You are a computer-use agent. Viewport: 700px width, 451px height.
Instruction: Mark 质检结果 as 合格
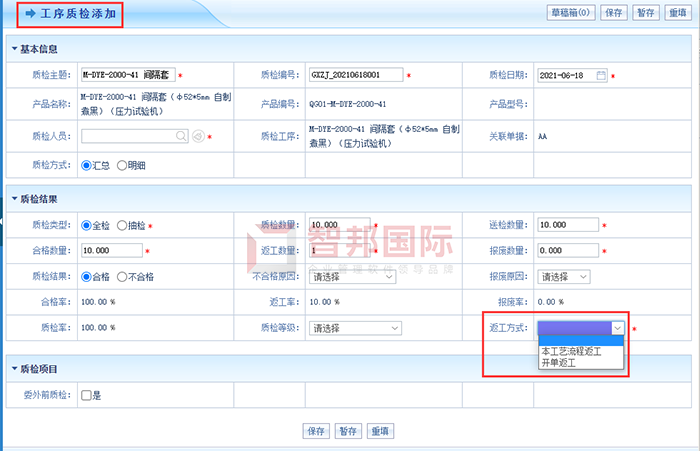[x=86, y=277]
